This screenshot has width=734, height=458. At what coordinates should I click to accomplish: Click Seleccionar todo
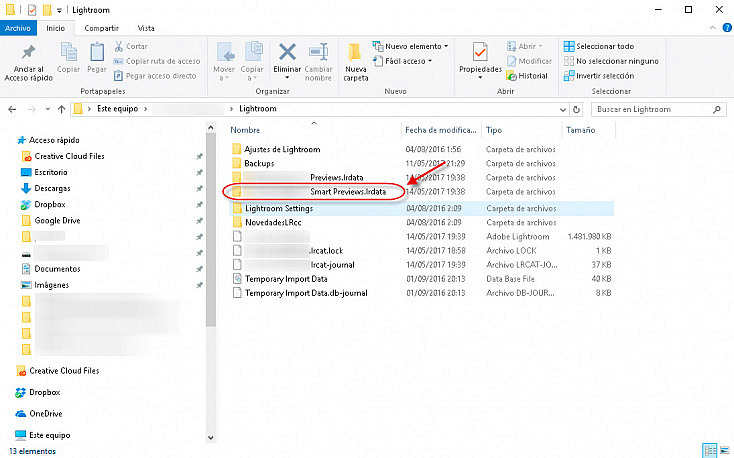coord(599,46)
